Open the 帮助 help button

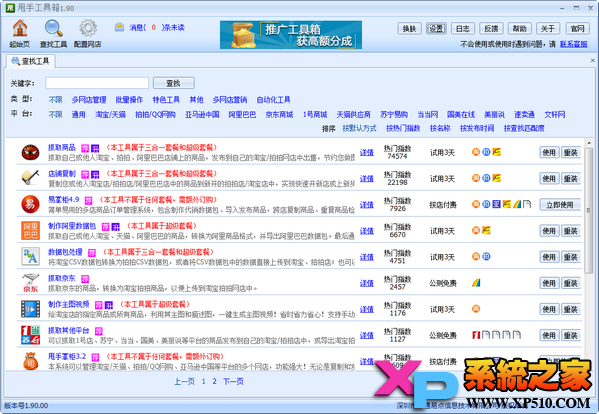coord(520,29)
